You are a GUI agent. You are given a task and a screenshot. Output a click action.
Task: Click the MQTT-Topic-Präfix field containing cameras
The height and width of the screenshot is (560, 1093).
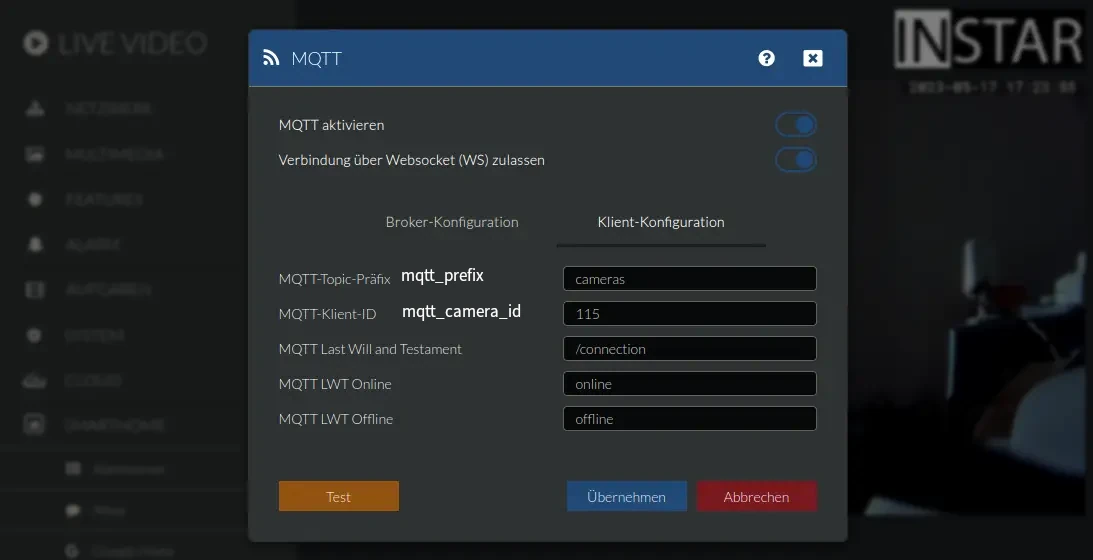689,279
